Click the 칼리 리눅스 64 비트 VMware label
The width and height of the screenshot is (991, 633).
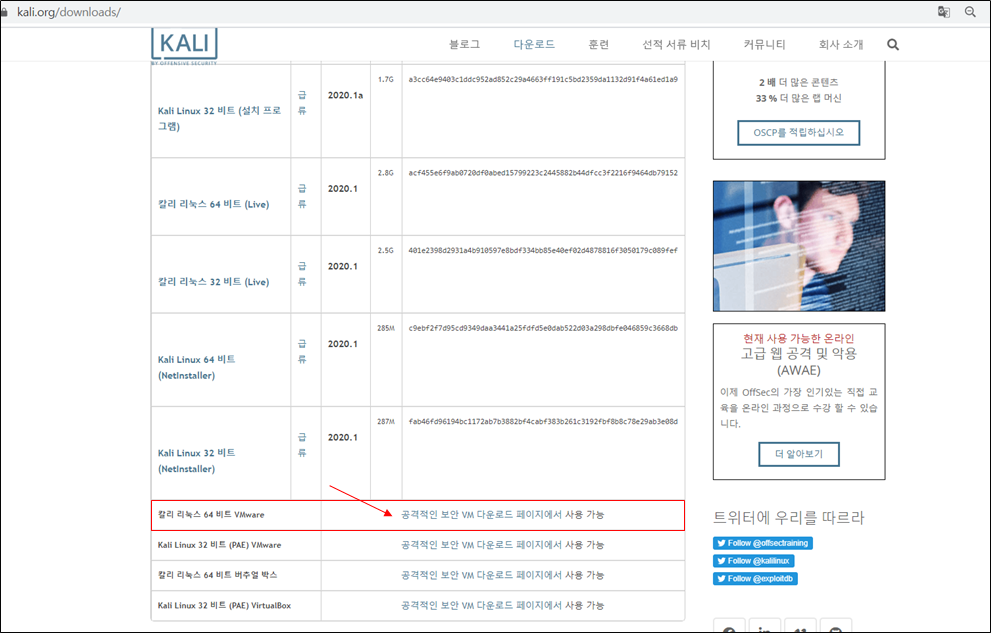[x=211, y=515]
